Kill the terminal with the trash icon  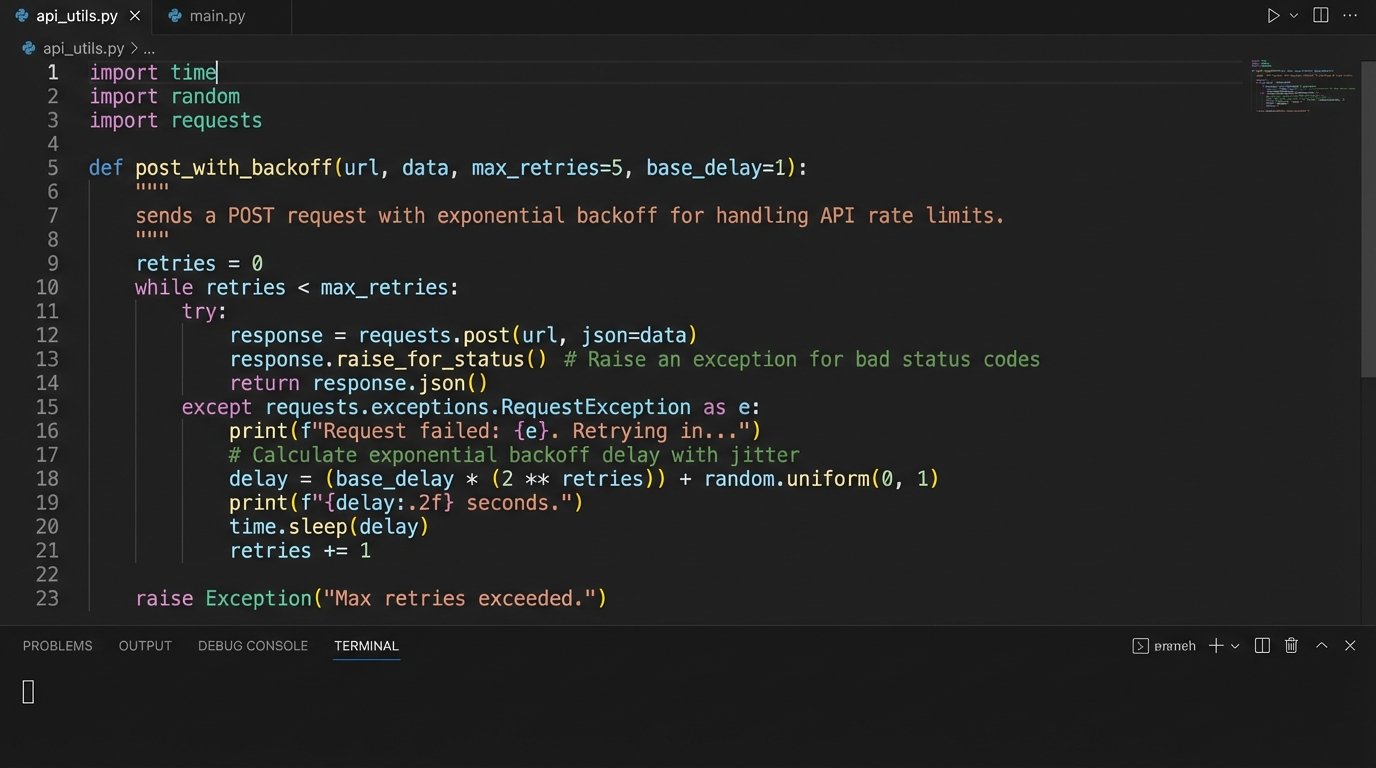pos(1291,646)
